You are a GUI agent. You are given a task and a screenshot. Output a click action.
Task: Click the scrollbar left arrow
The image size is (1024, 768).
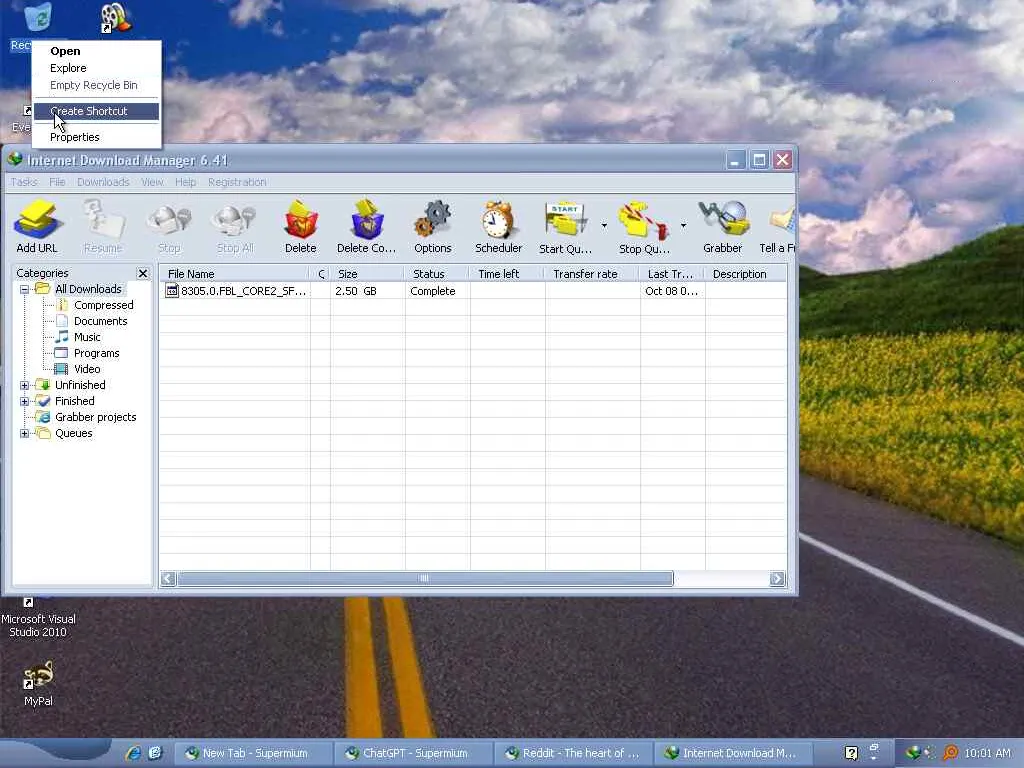point(168,579)
